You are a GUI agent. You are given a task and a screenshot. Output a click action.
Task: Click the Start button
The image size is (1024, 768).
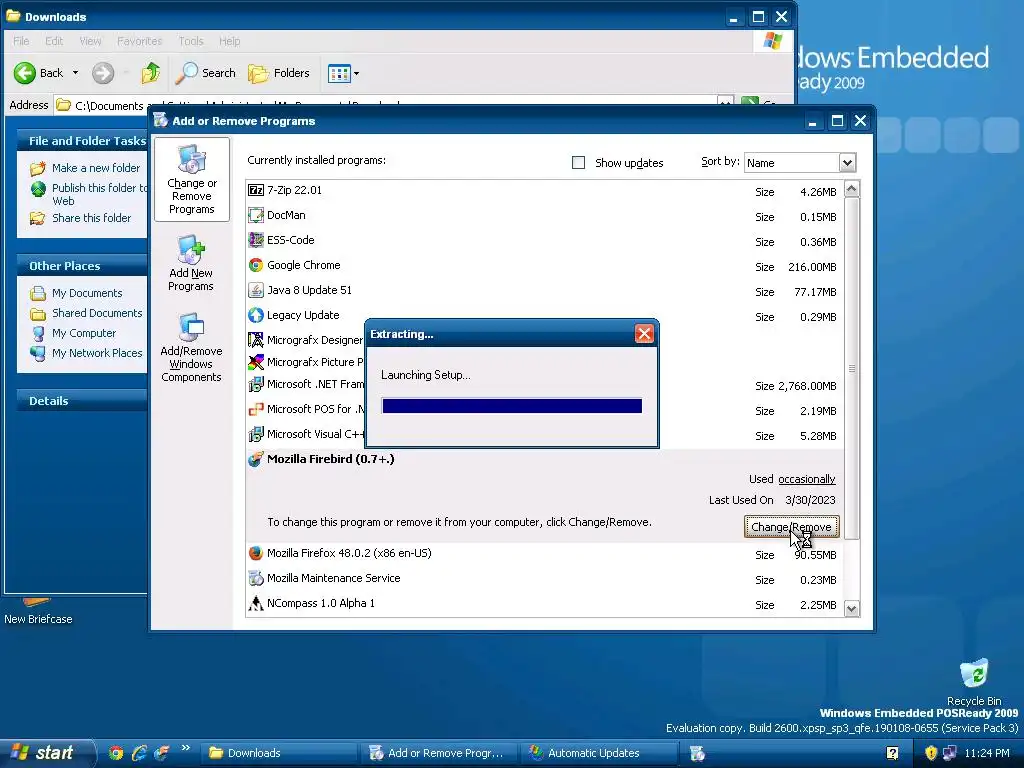point(46,753)
